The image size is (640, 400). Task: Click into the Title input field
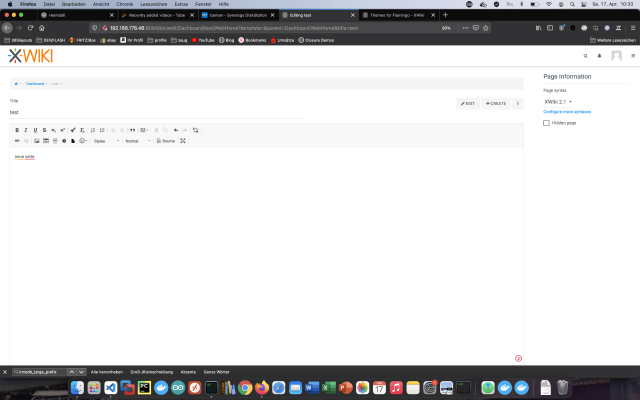pos(157,112)
